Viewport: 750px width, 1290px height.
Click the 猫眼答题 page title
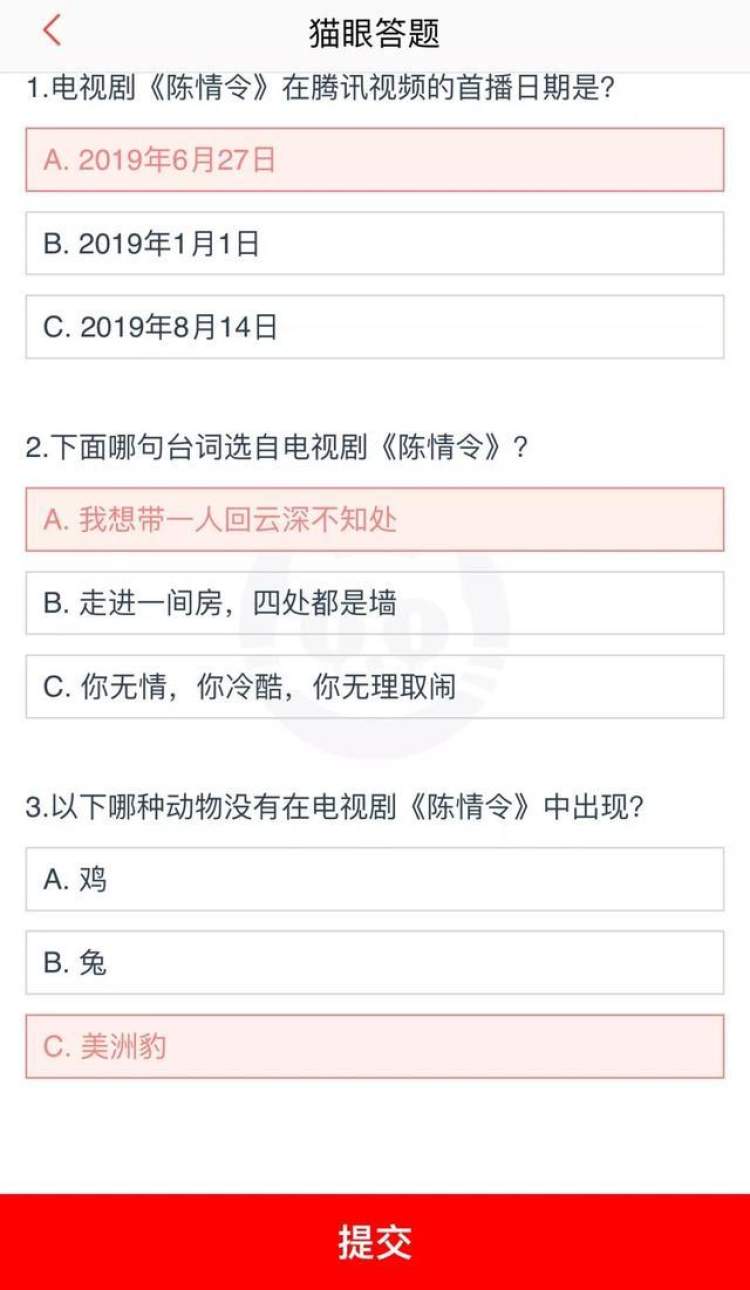tap(374, 33)
